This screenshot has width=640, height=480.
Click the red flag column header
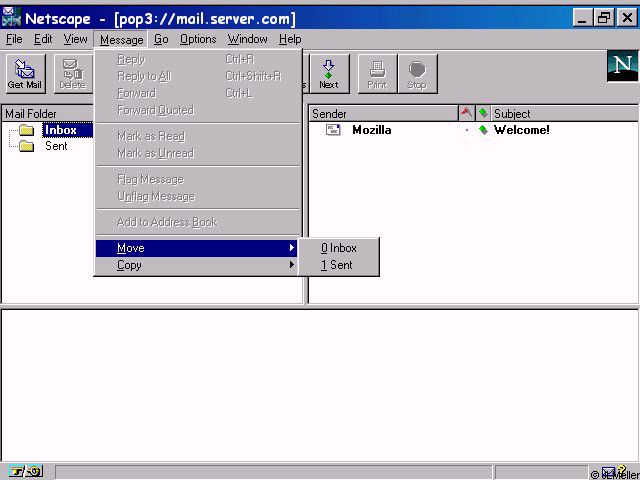point(467,113)
